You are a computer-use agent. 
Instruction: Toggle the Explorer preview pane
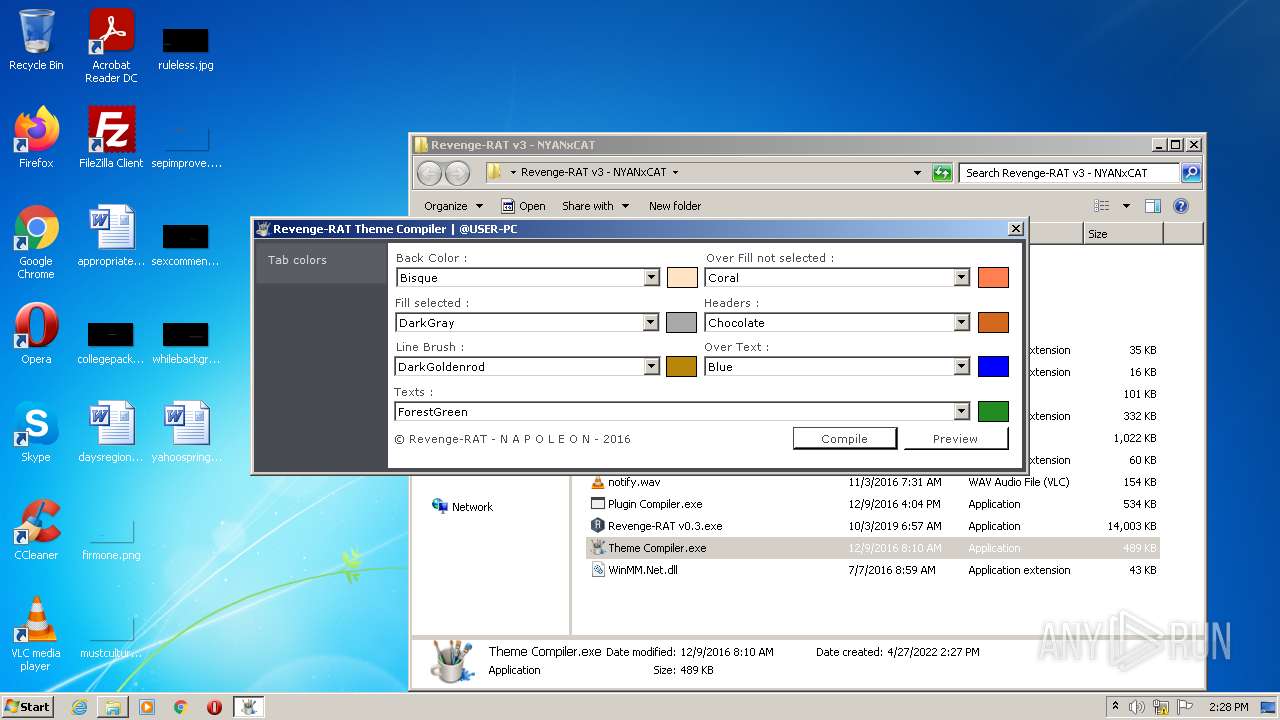1153,206
